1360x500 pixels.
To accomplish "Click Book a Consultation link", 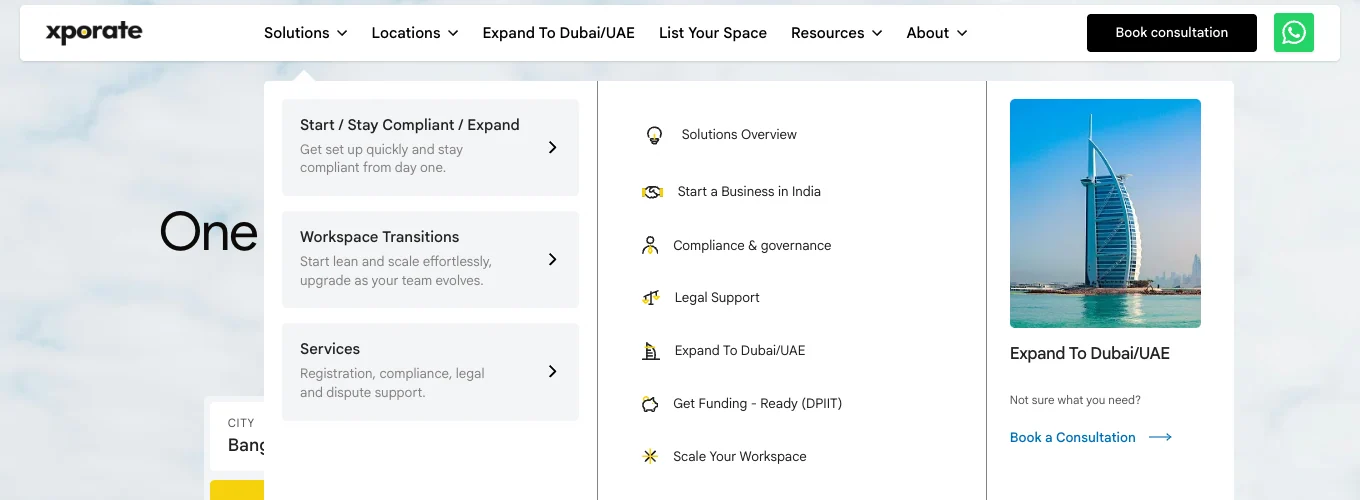I will click(x=1073, y=437).
